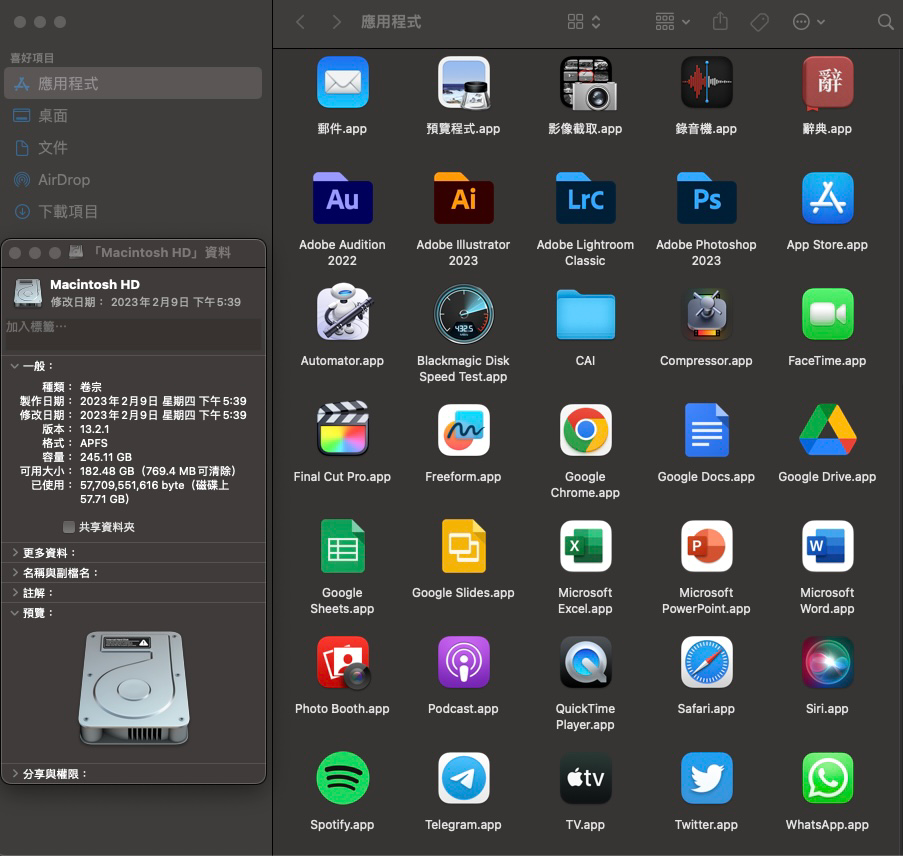903x856 pixels.
Task: Go back in Finder navigation
Action: tap(300, 22)
